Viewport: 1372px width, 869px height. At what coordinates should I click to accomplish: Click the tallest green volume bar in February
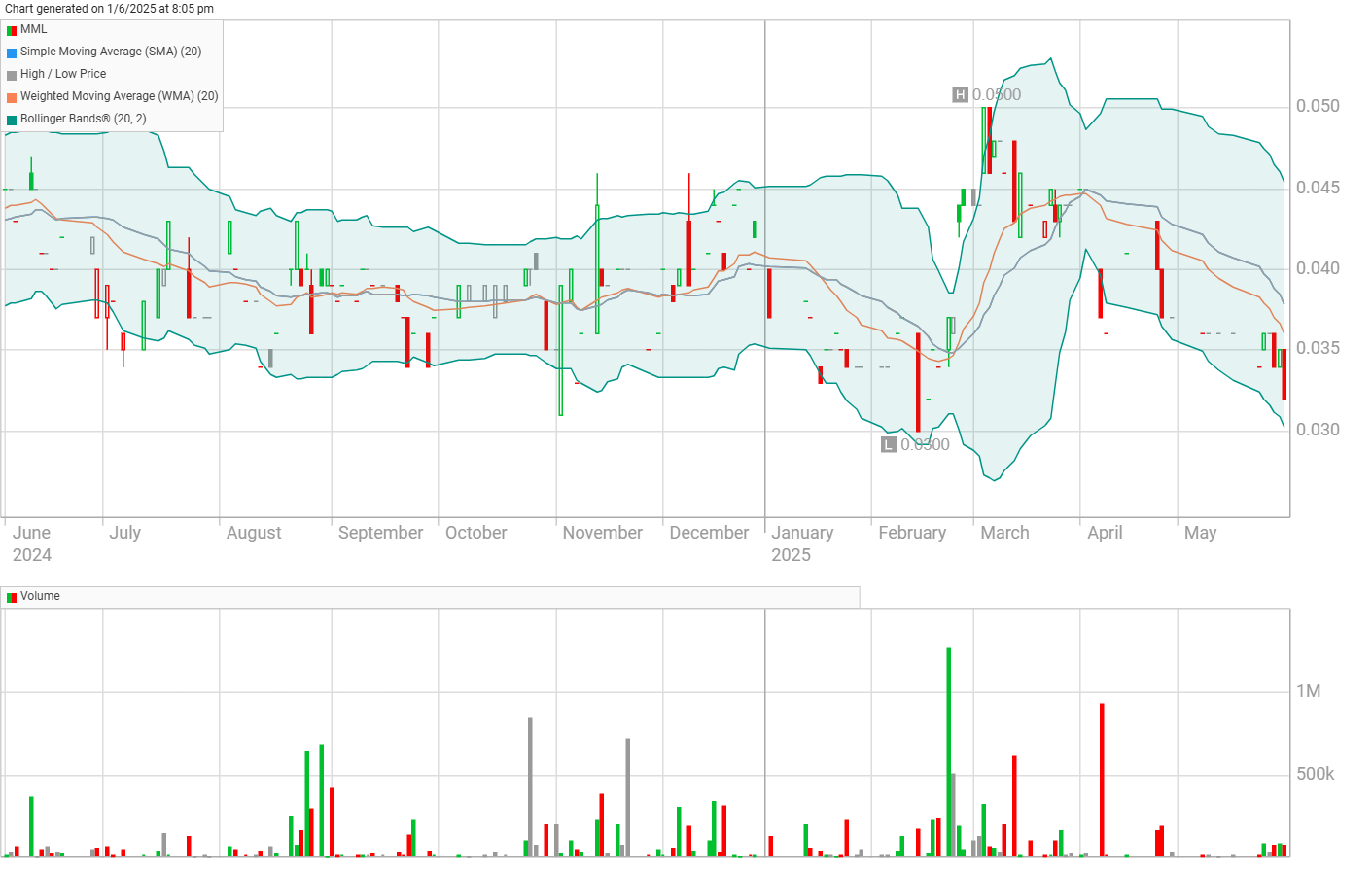click(948, 748)
